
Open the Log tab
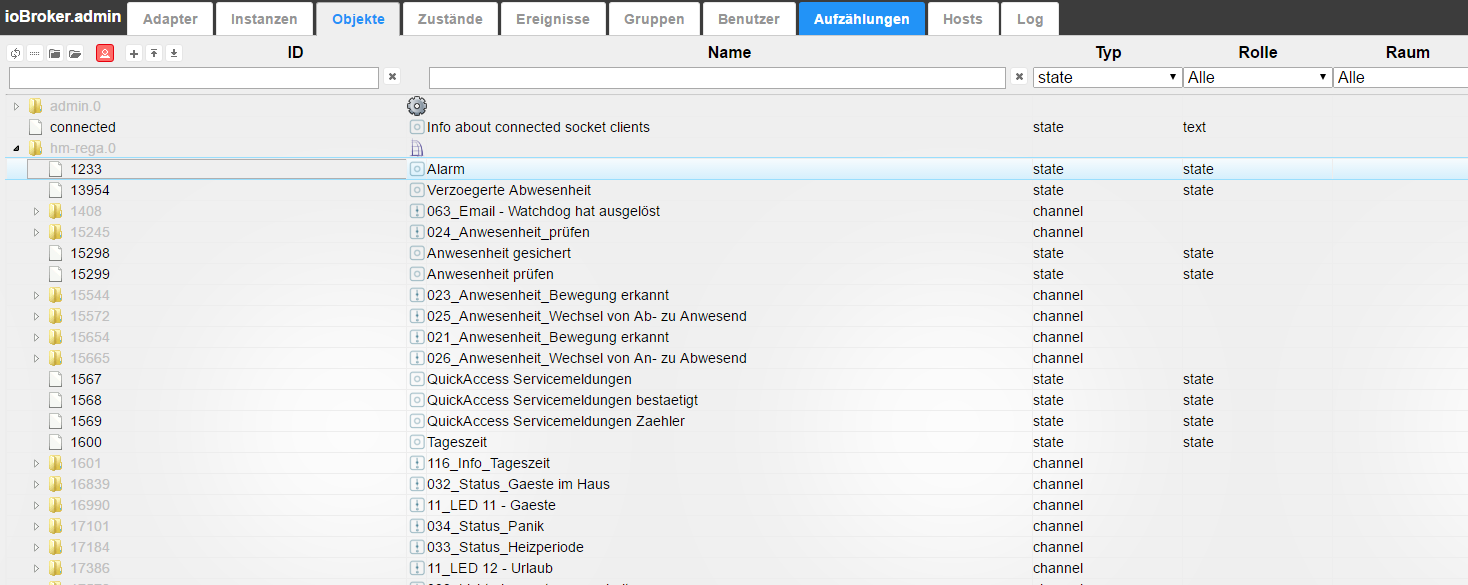coord(1029,19)
